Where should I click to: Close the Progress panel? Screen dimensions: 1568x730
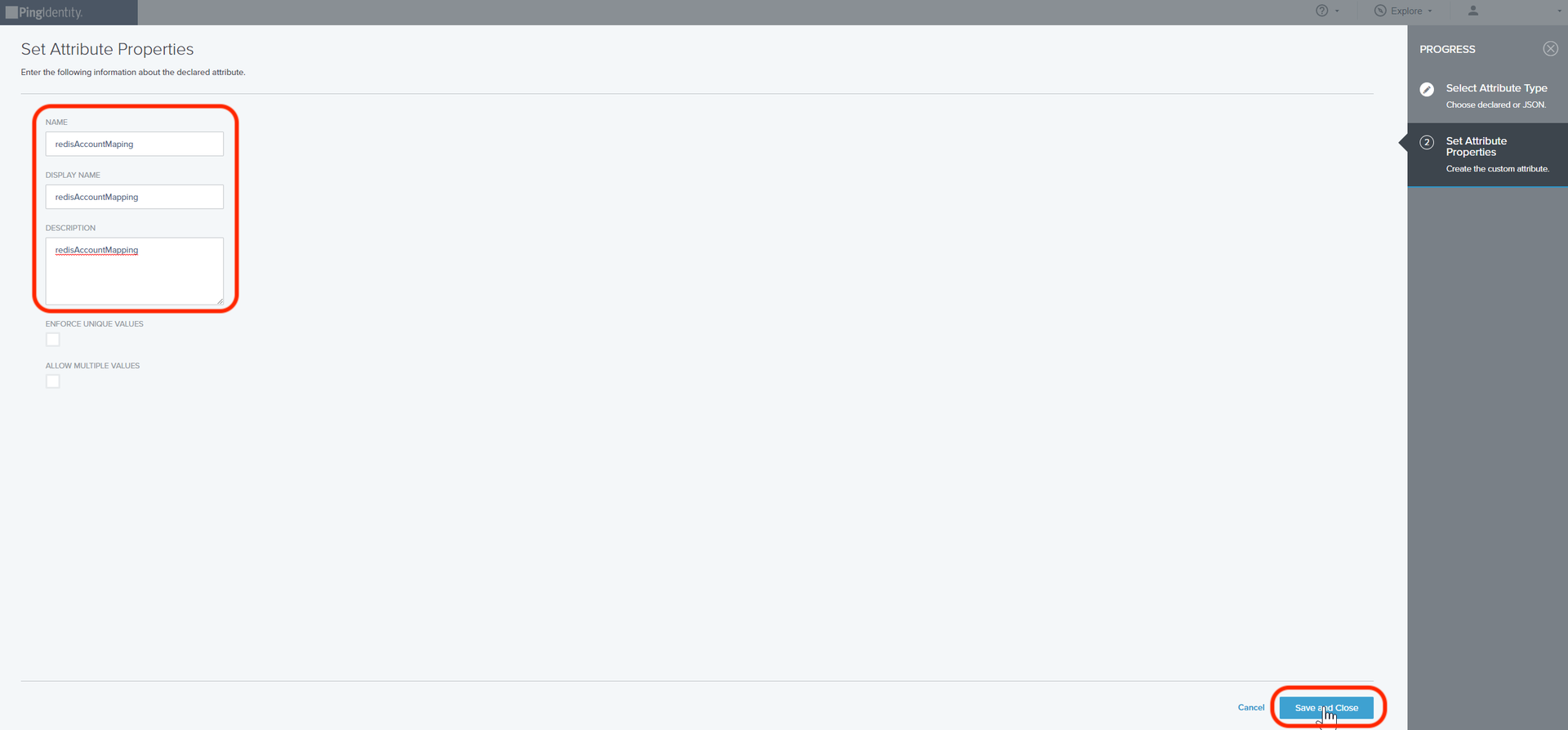[1550, 49]
